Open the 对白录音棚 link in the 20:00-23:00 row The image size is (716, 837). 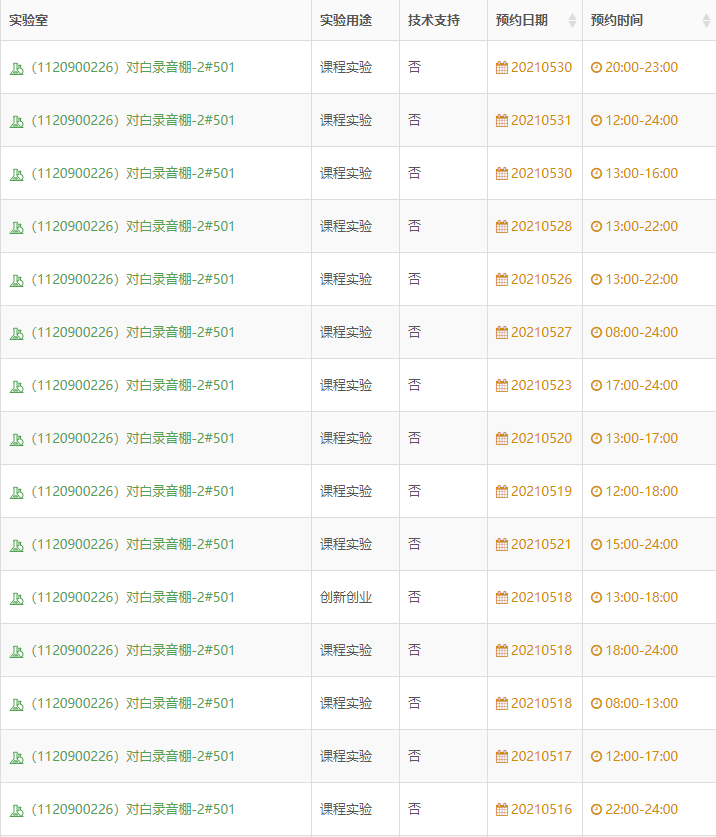click(133, 67)
